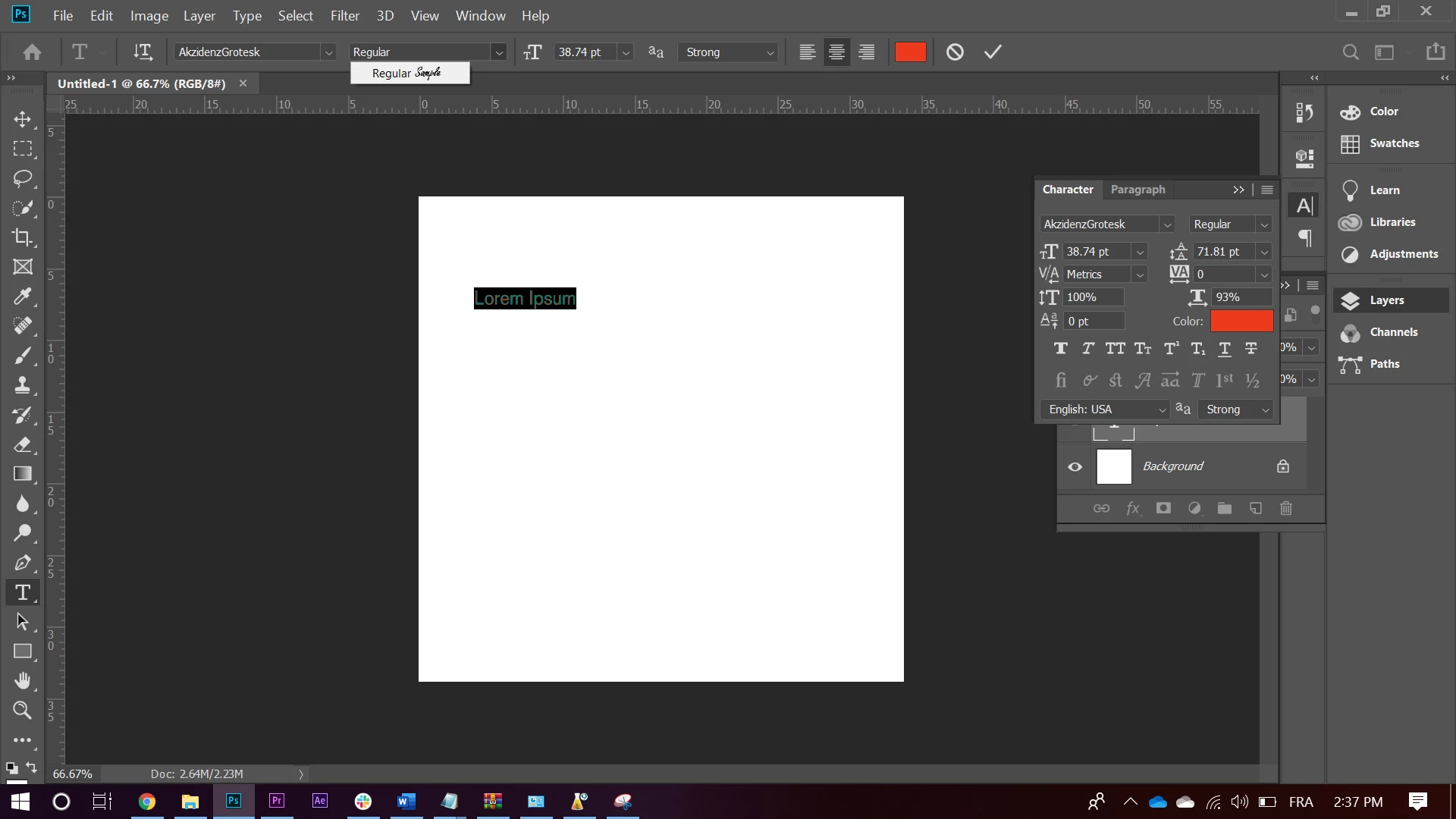Open the Swatches panel

pyautogui.click(x=1394, y=143)
